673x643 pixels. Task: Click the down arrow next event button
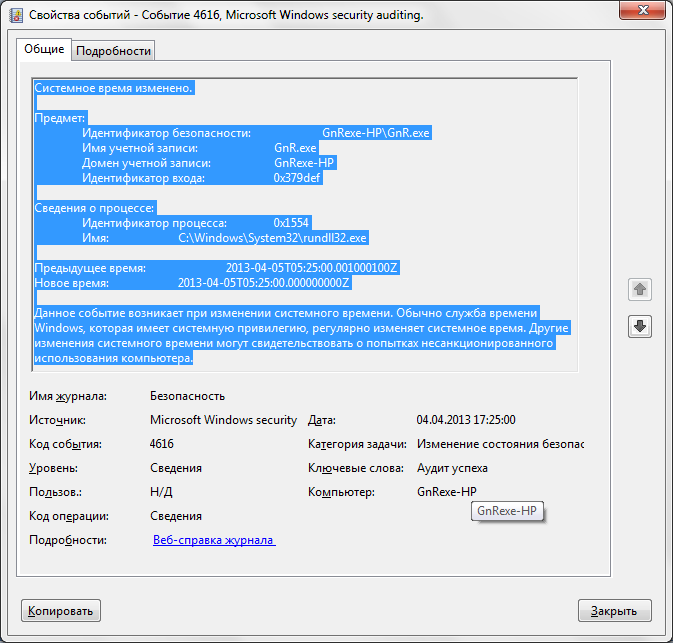pos(640,326)
